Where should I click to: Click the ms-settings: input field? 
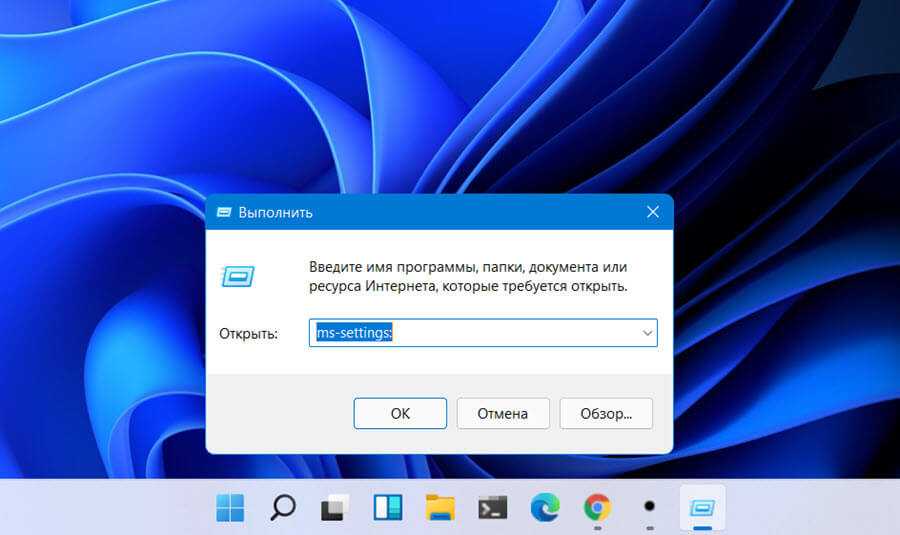(483, 333)
